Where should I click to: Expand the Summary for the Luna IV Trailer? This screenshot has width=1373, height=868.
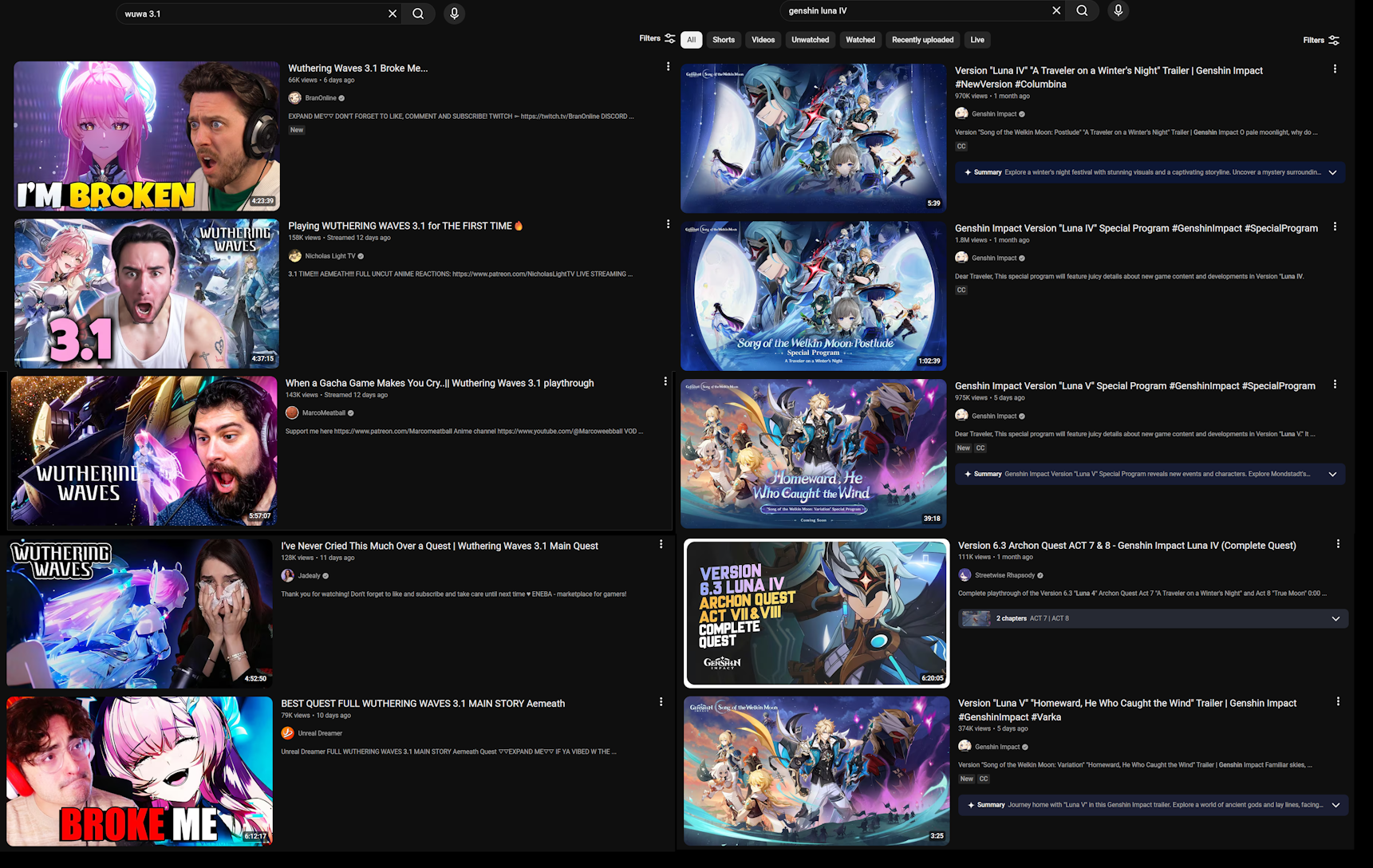(x=1332, y=172)
